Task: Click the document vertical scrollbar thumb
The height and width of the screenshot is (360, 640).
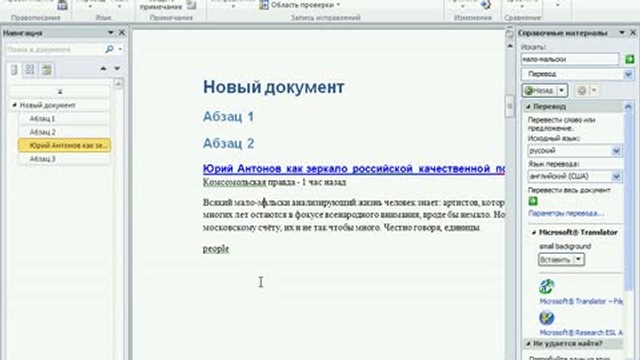Action: [510, 107]
